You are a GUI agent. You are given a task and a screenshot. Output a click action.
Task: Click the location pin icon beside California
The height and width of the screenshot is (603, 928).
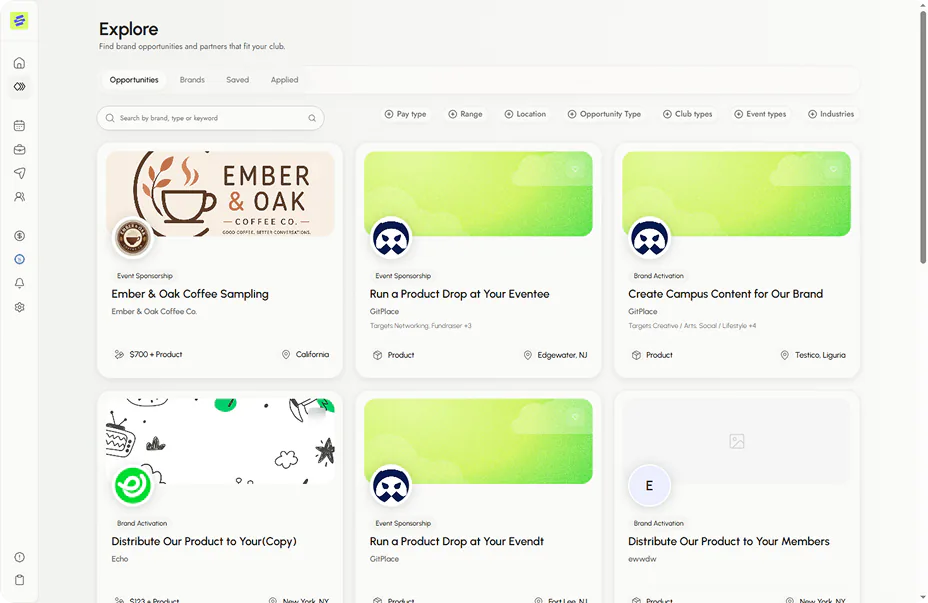(x=286, y=354)
